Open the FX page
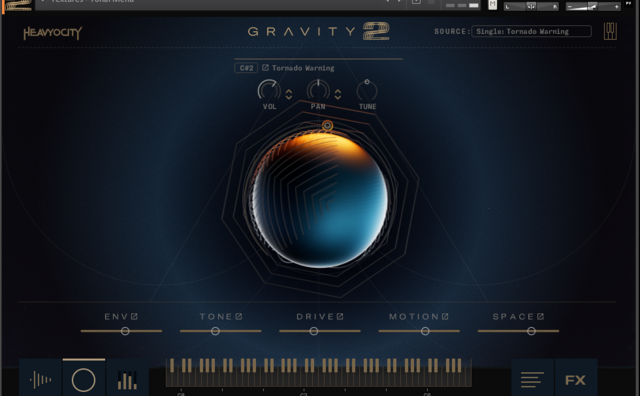 click(x=576, y=380)
